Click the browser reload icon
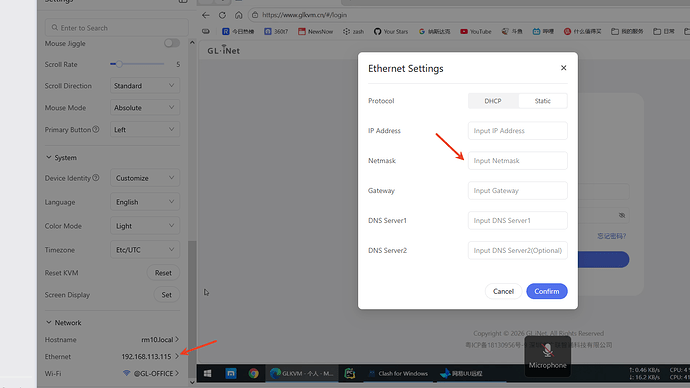690x388 pixels. click(222, 15)
